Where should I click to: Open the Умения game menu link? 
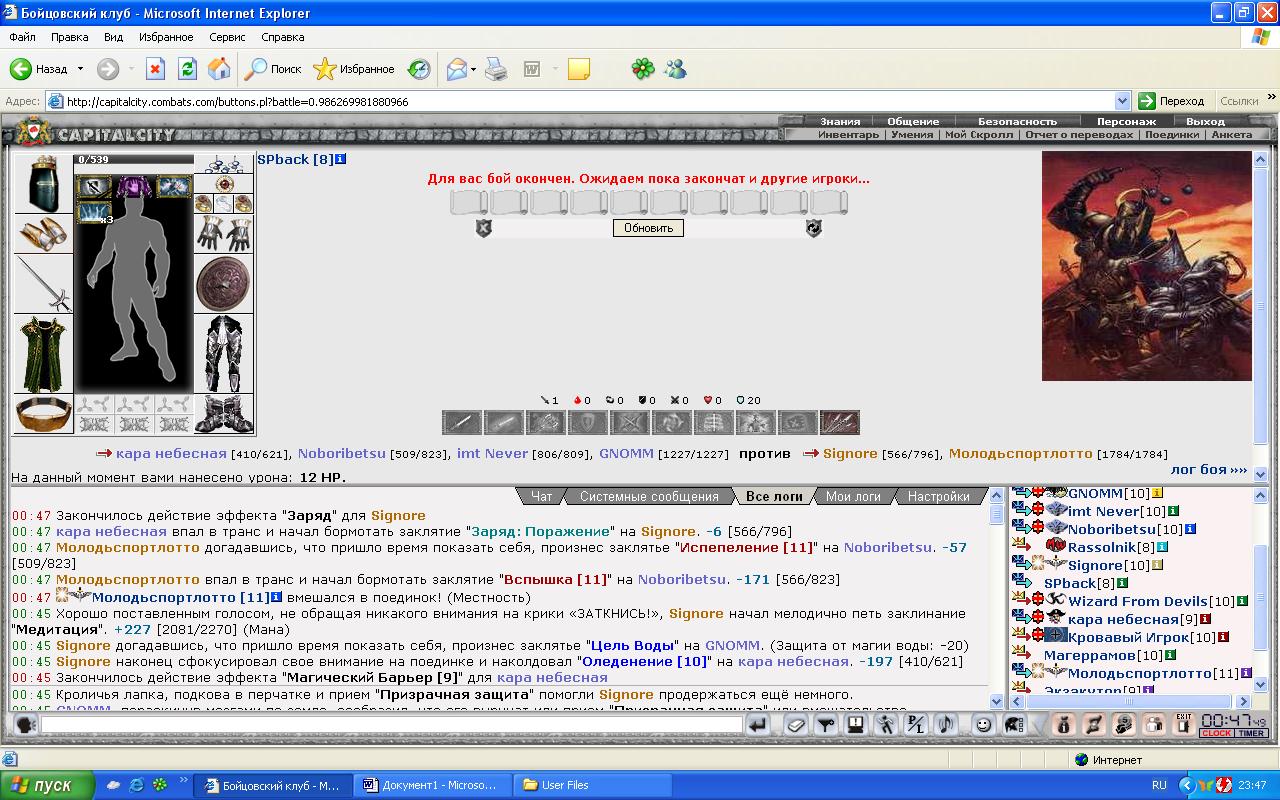tap(912, 134)
